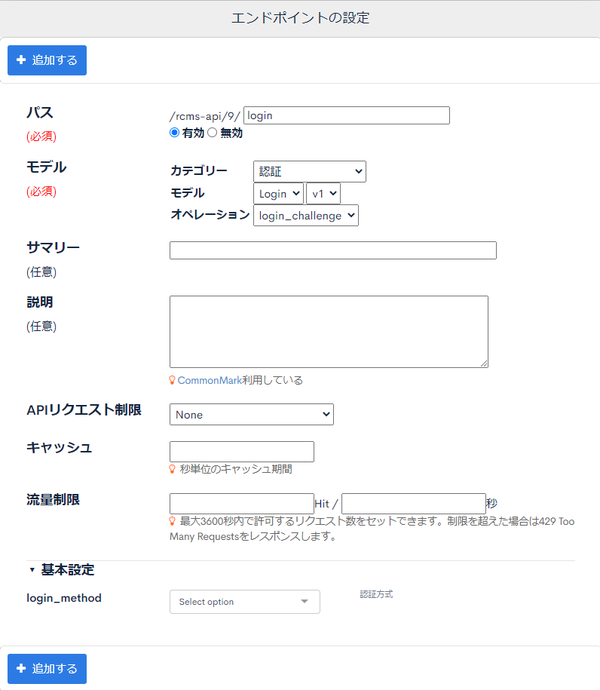Click the 秒単位のキャッシュ期間 hint text

pos(236,469)
